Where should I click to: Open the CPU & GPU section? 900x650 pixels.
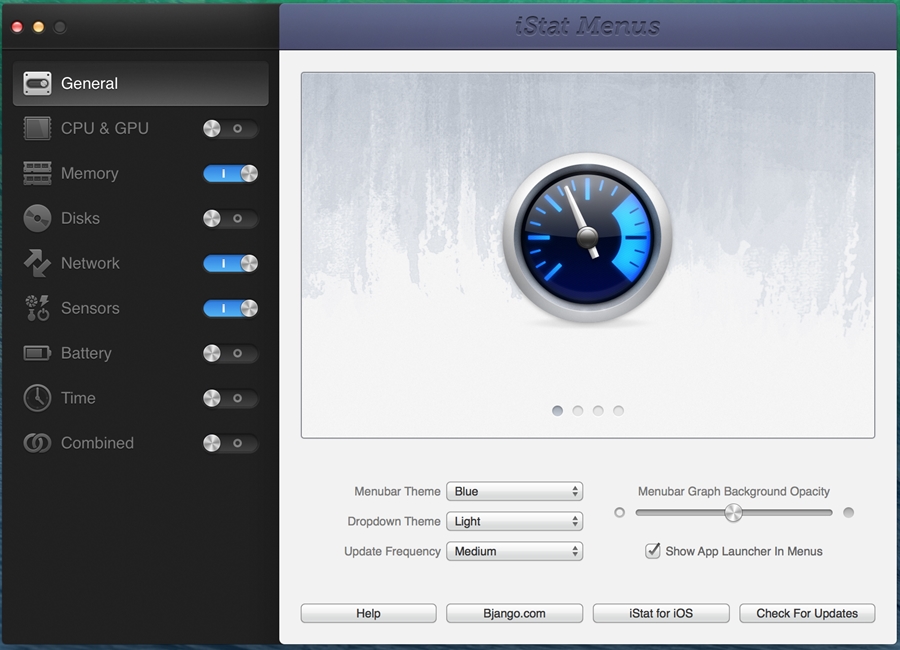tap(105, 128)
